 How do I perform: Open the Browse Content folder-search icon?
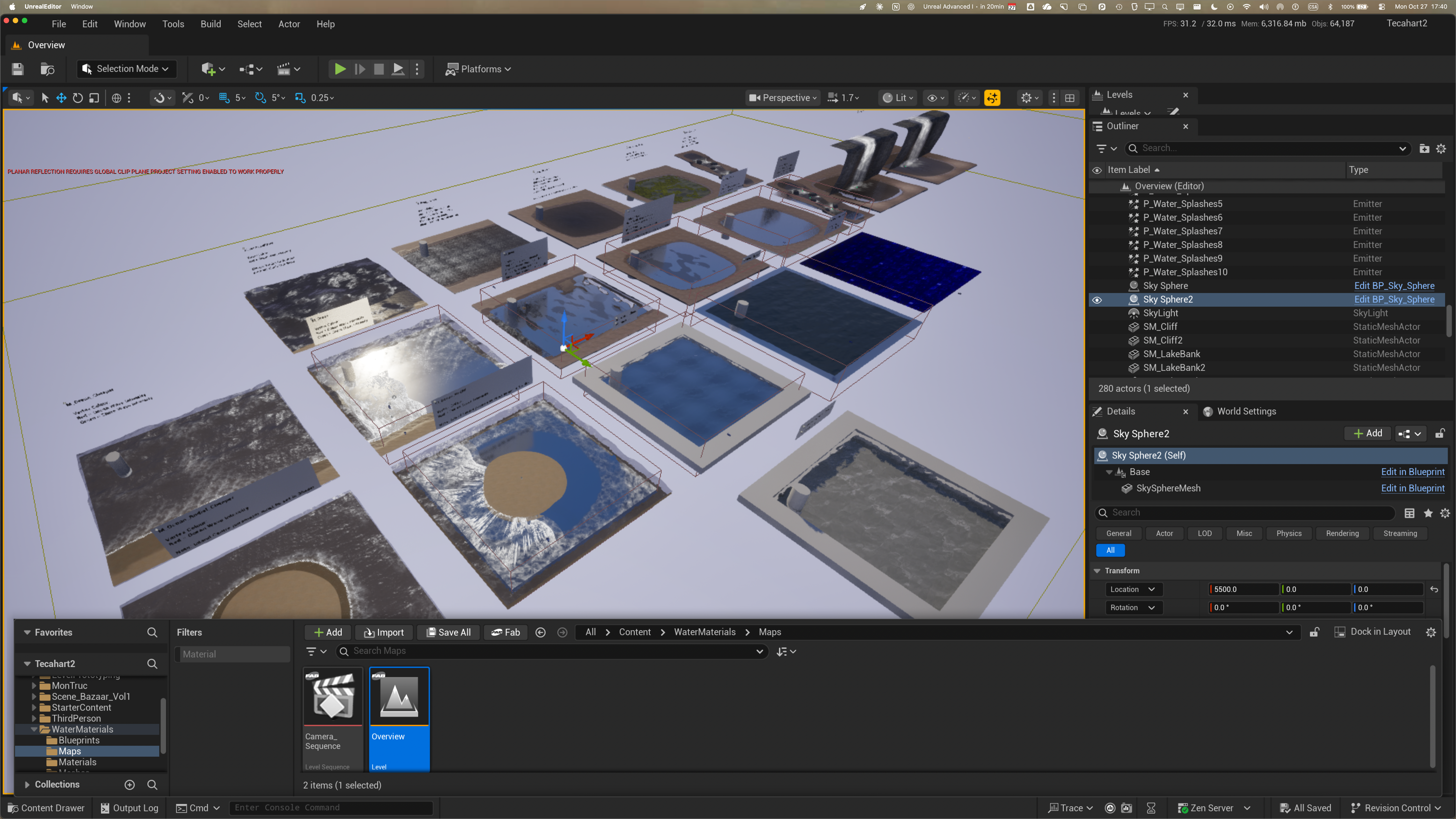48,69
